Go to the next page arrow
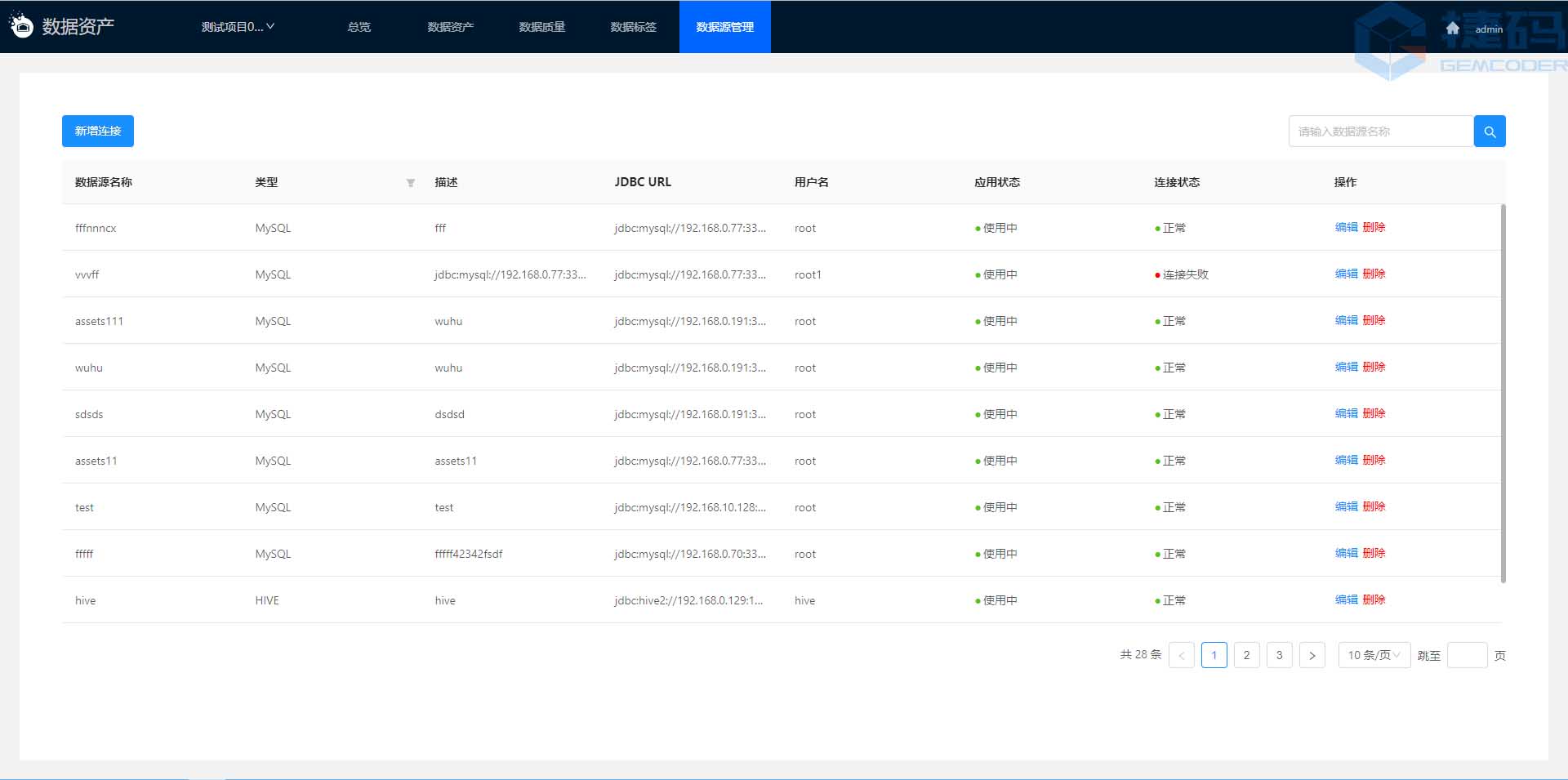The image size is (1568, 780). click(1312, 655)
